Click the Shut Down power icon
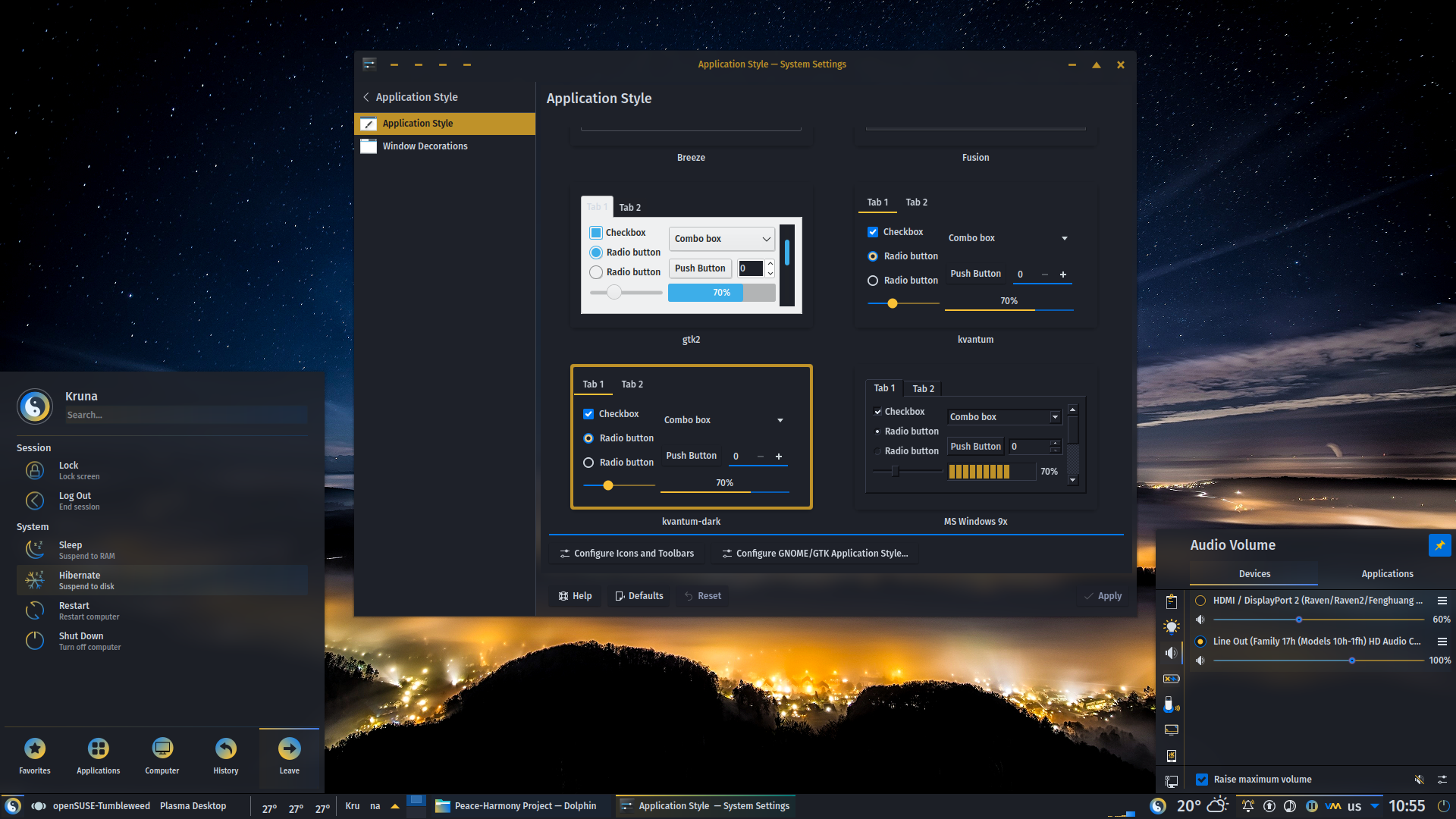This screenshot has height=819, width=1456. point(35,641)
